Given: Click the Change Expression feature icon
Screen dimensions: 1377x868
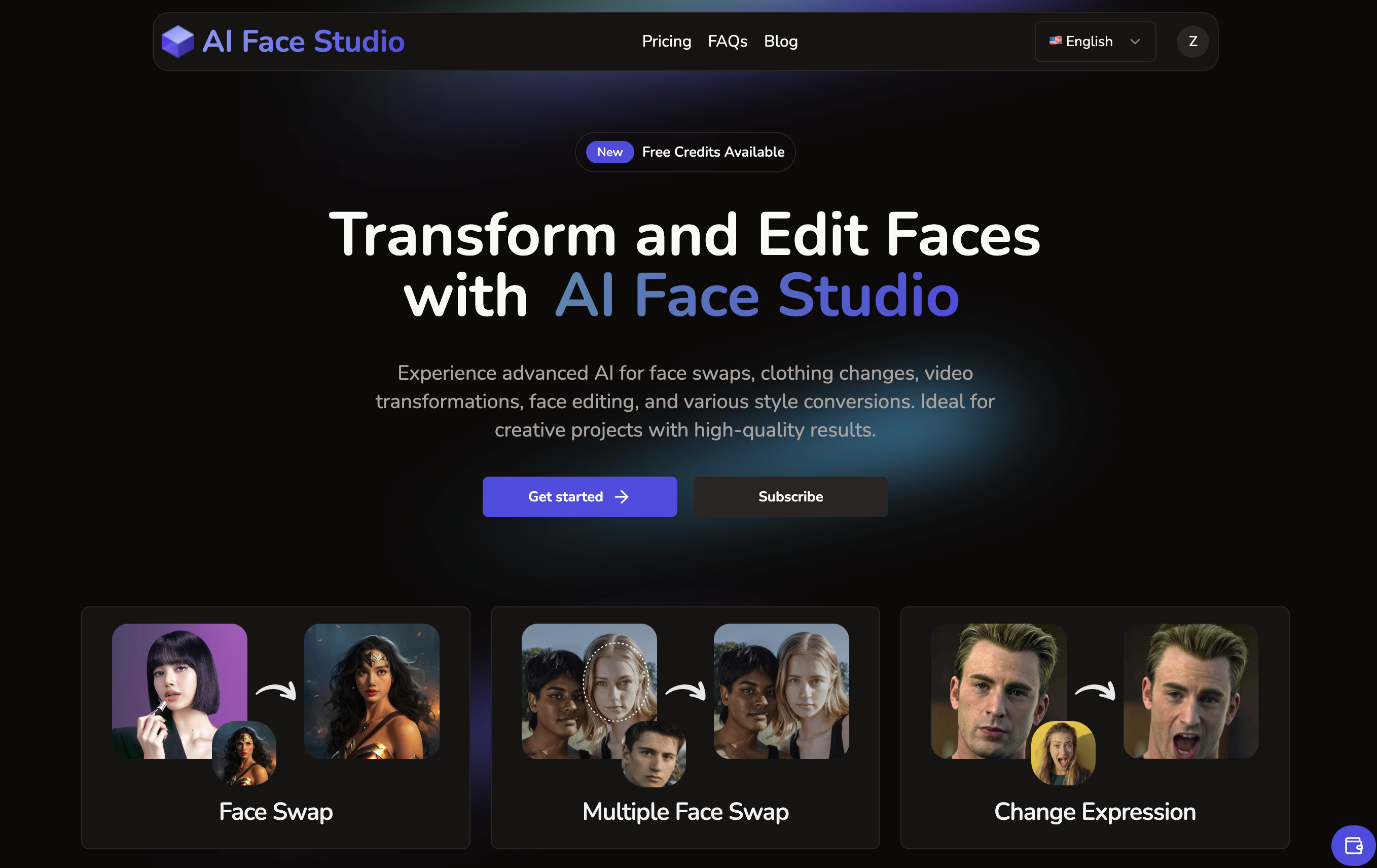Looking at the screenshot, I should (x=1095, y=720).
